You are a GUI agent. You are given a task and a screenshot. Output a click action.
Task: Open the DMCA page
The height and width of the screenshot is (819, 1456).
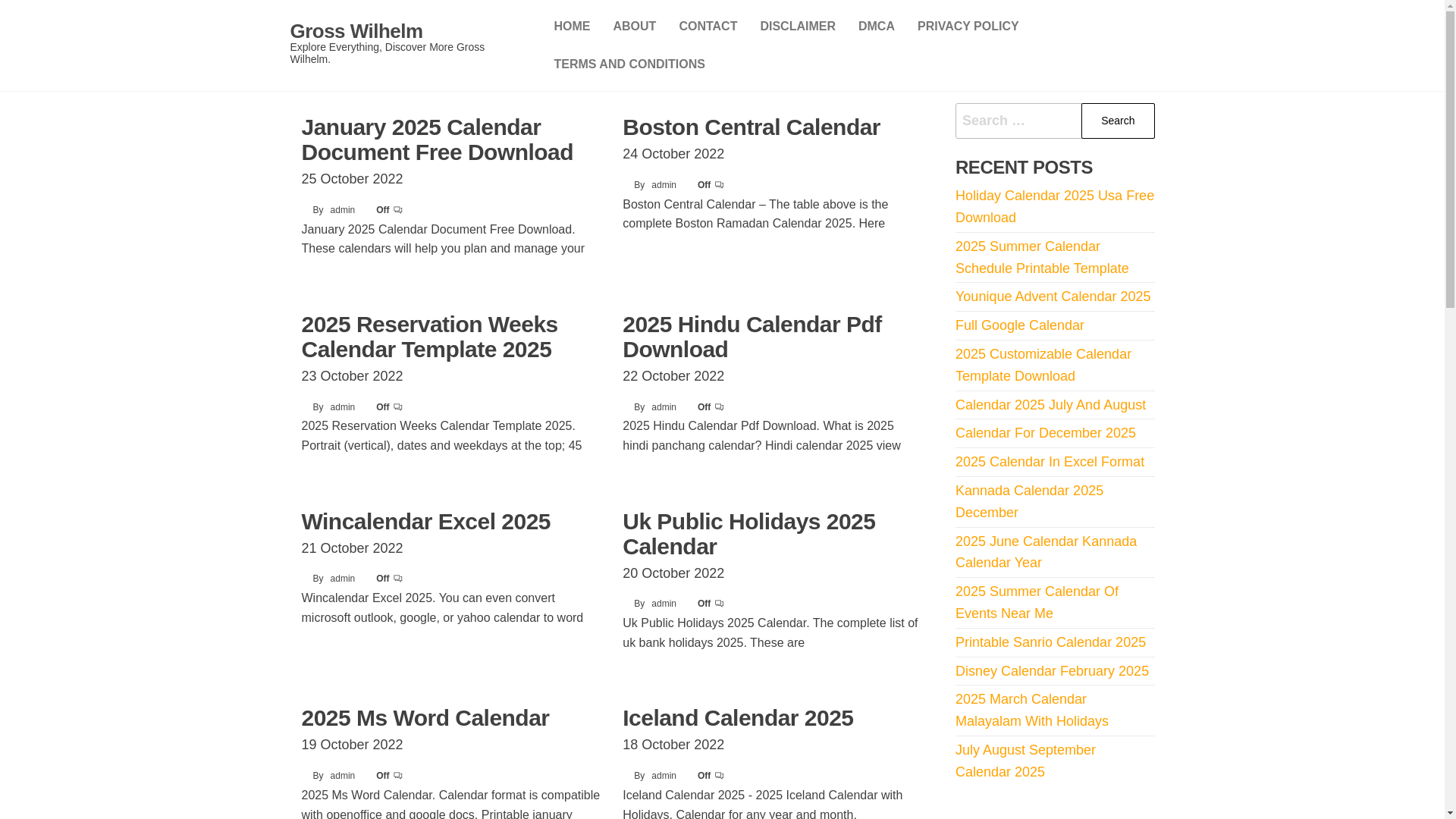pyautogui.click(x=876, y=27)
